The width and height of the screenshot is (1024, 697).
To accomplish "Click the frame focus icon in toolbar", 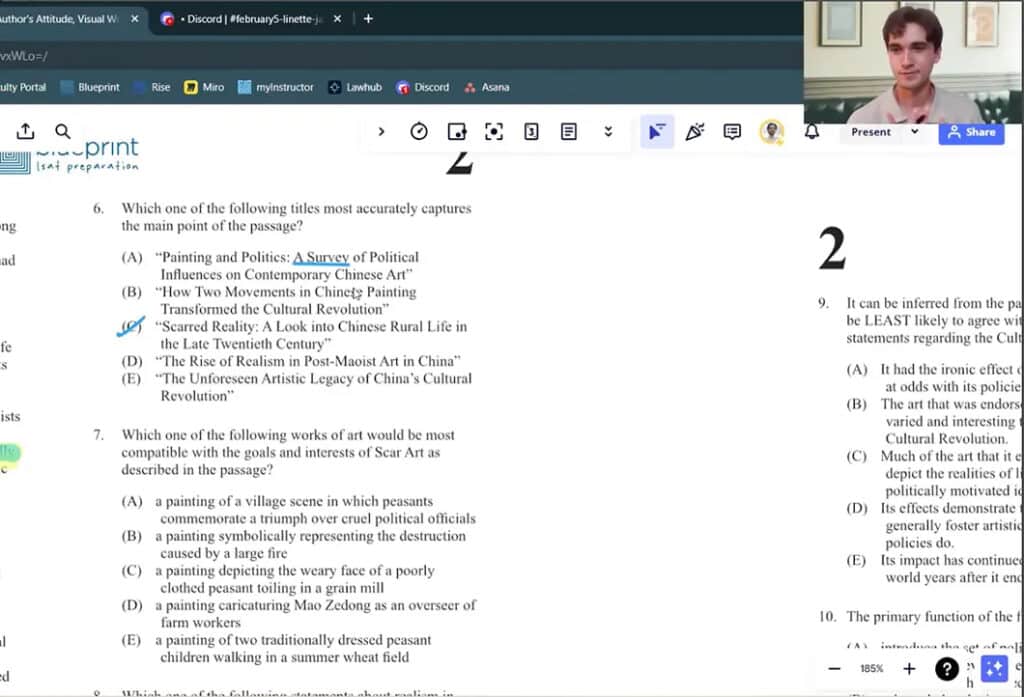I will click(493, 132).
